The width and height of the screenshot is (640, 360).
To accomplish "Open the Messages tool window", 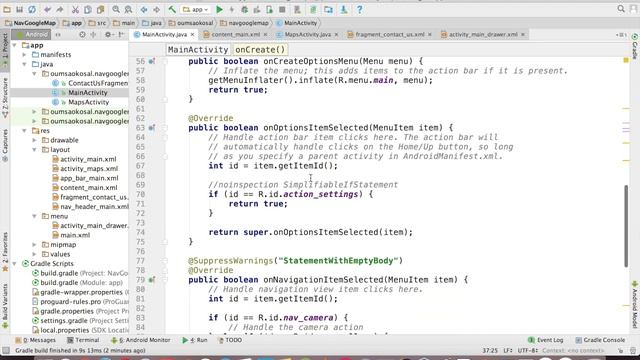I will tap(36, 340).
